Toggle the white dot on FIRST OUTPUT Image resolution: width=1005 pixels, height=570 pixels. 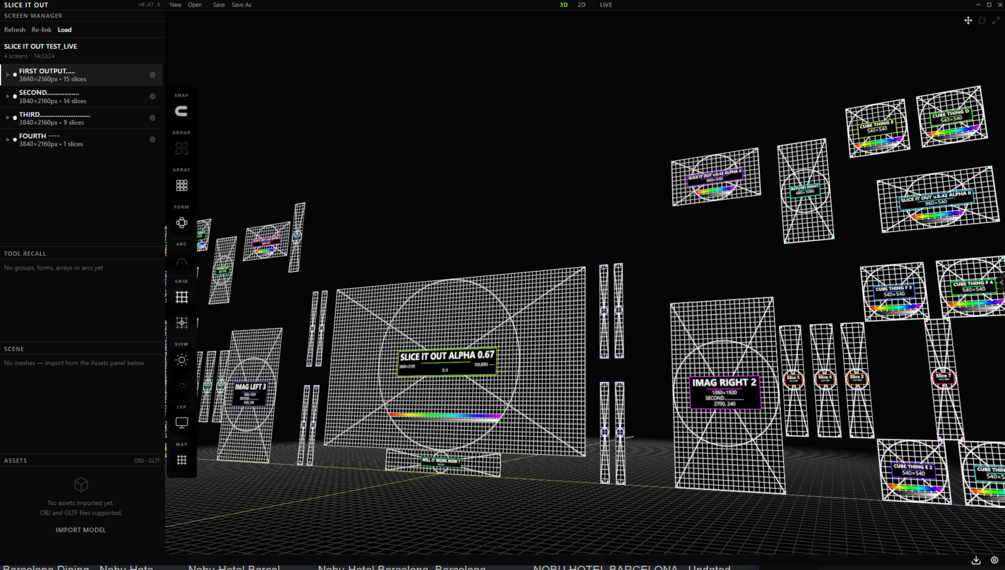coord(15,75)
